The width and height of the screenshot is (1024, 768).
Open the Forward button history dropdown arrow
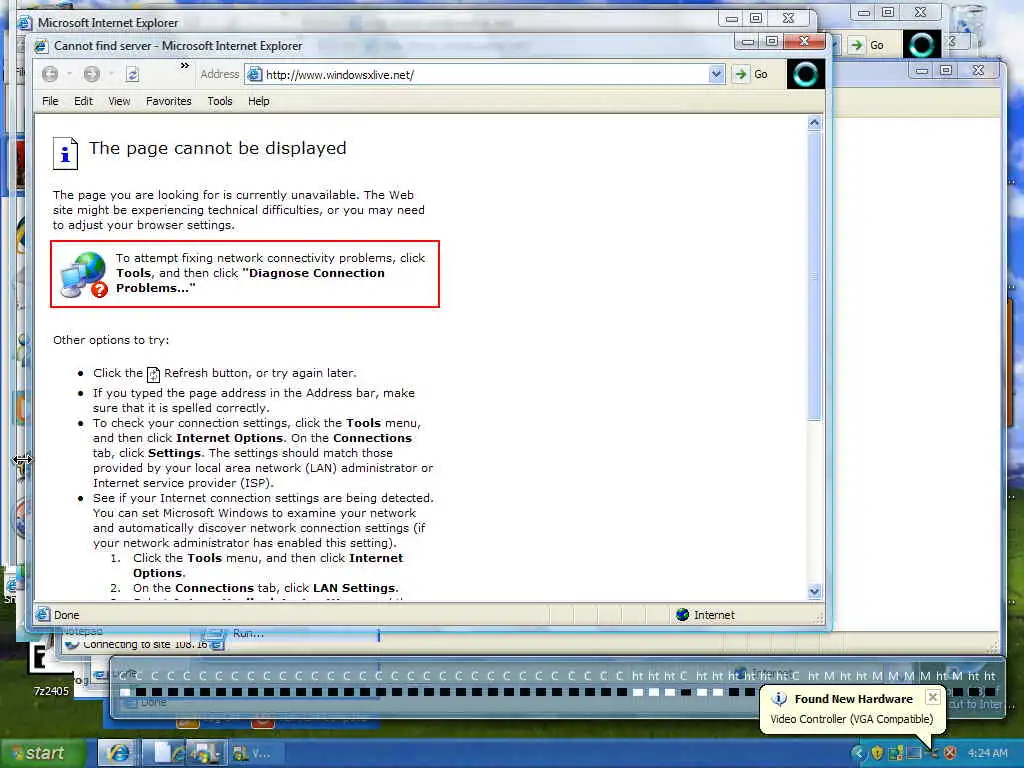pos(111,74)
